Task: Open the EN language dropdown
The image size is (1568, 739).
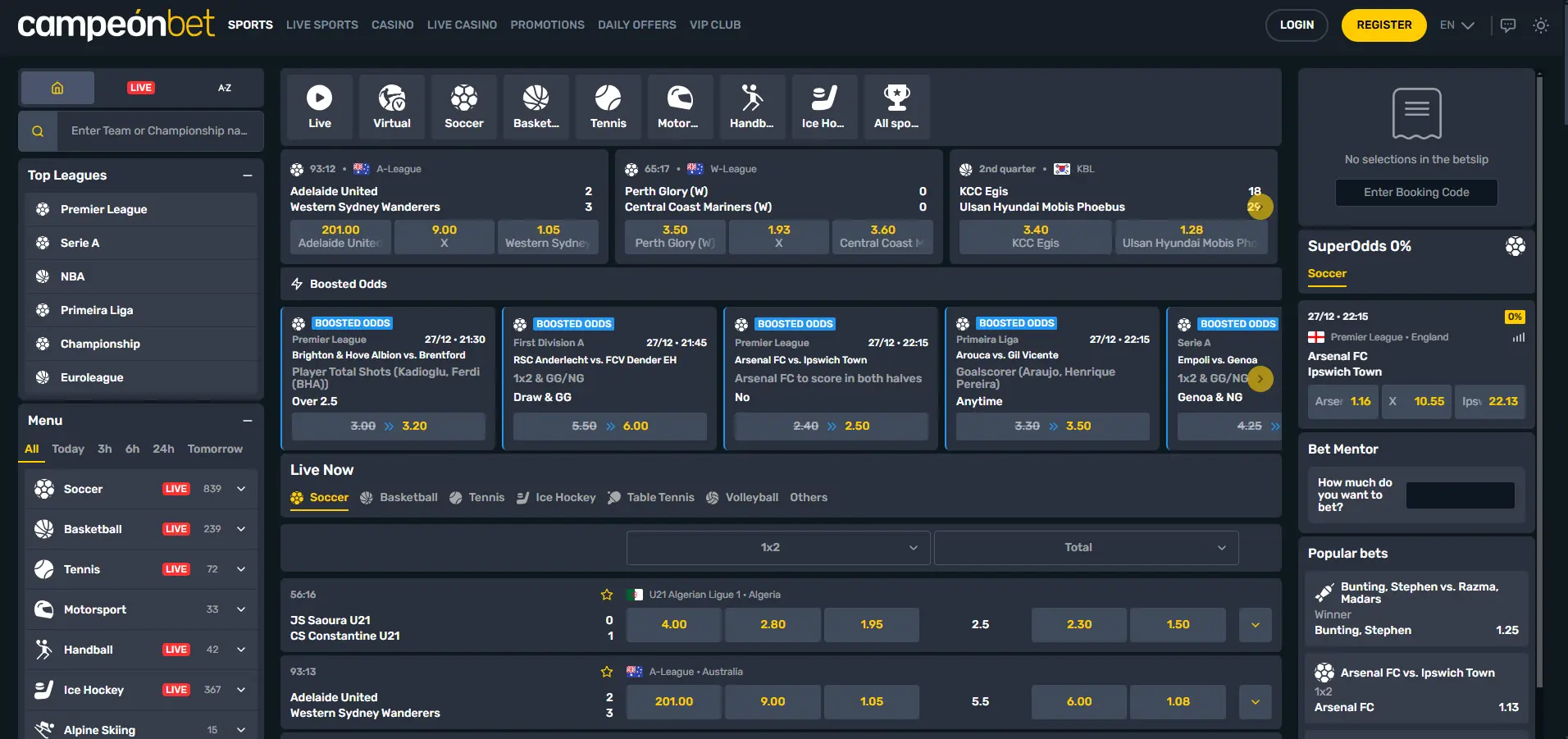Action: click(1456, 25)
